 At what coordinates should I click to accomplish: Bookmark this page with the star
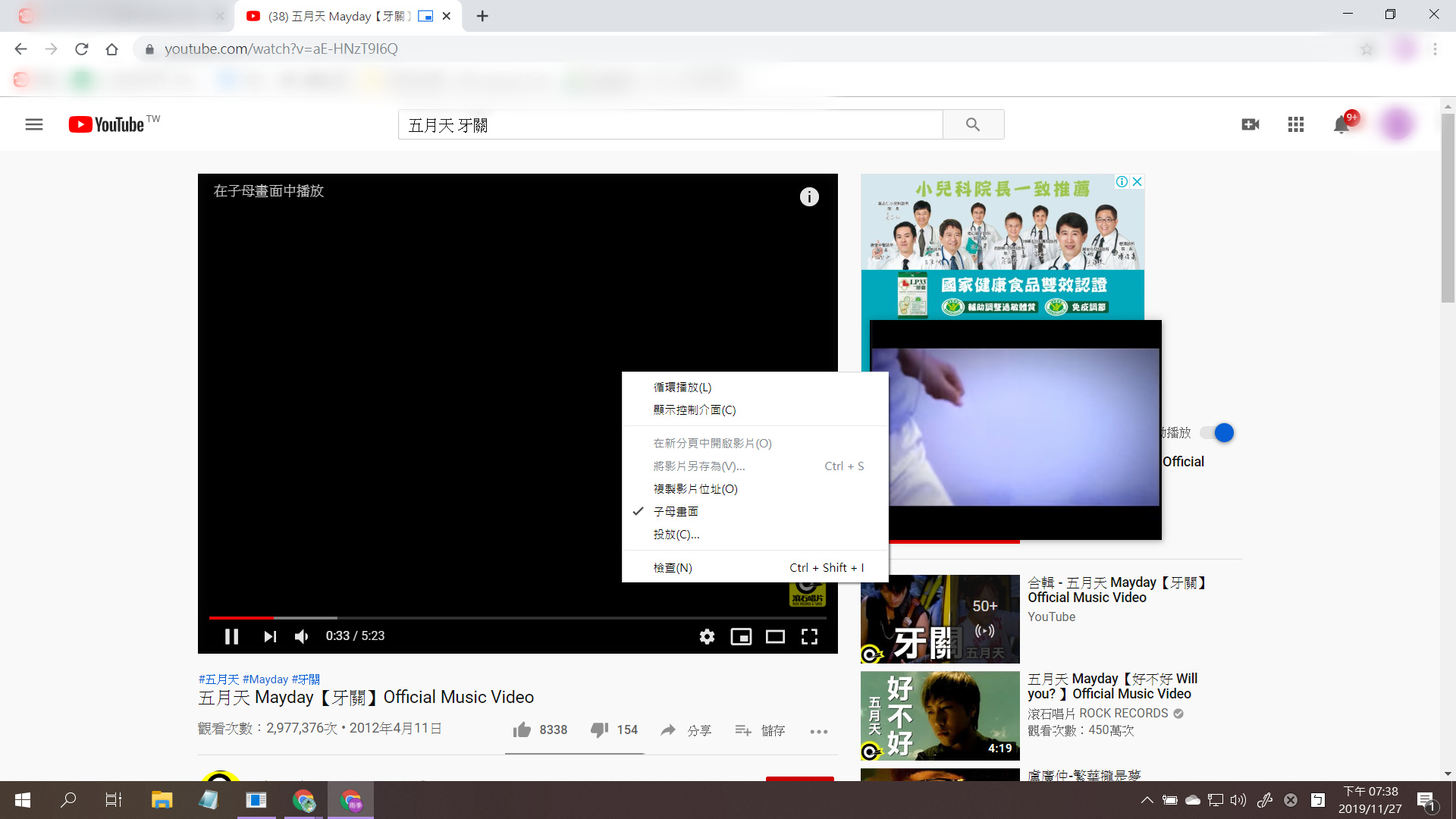(1367, 49)
